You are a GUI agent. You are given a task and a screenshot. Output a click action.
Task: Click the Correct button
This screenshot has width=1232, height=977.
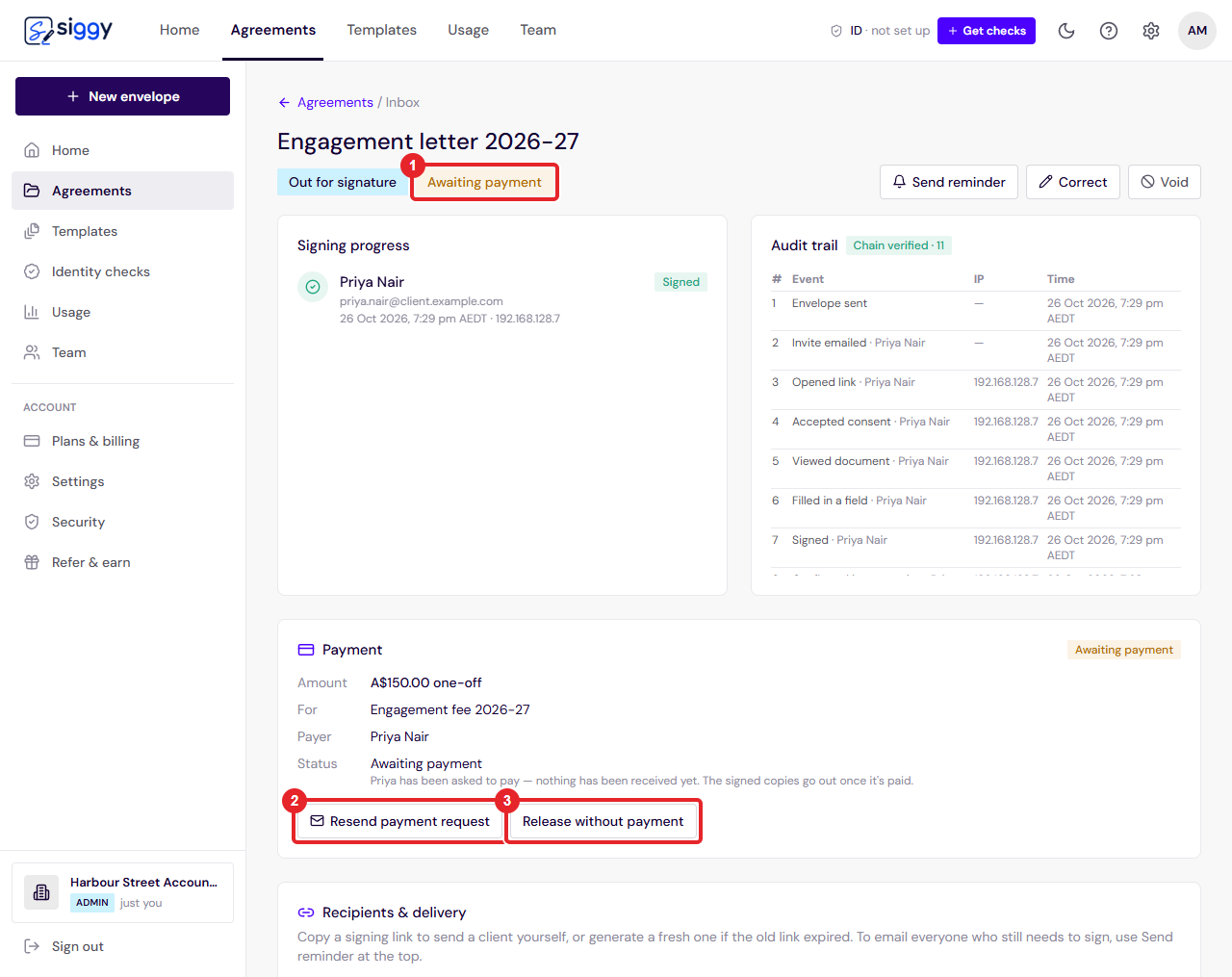(1073, 182)
